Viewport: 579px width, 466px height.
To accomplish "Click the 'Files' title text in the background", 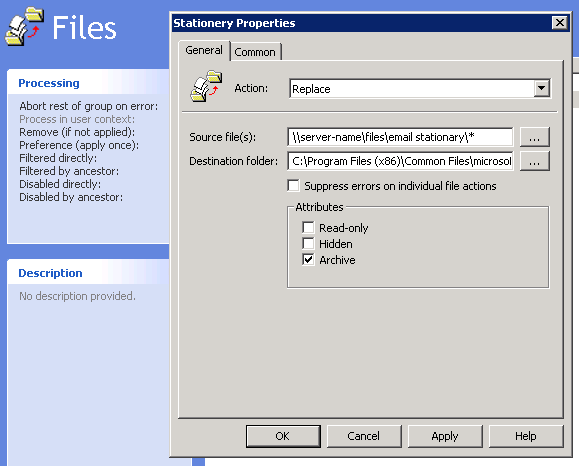I will point(84,27).
